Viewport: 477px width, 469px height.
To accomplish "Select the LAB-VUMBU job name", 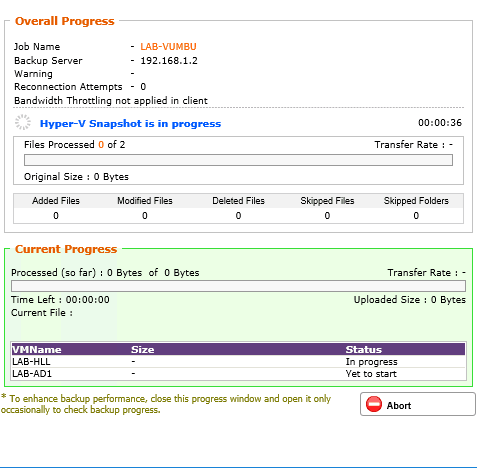I will click(168, 47).
